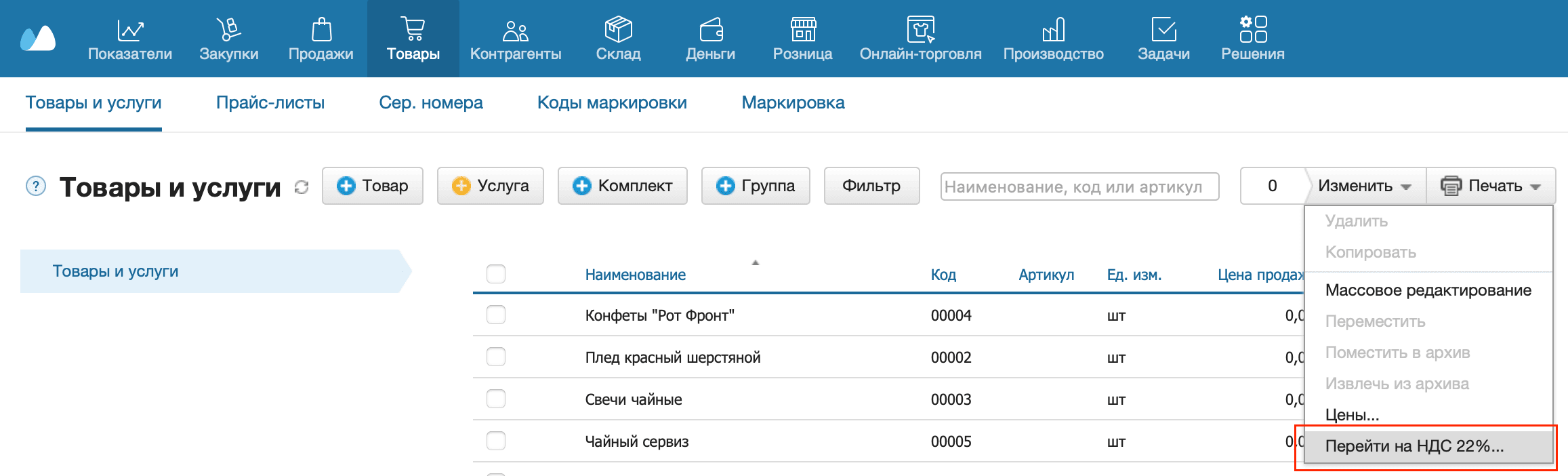Open the Деньги wallet icon

(710, 31)
